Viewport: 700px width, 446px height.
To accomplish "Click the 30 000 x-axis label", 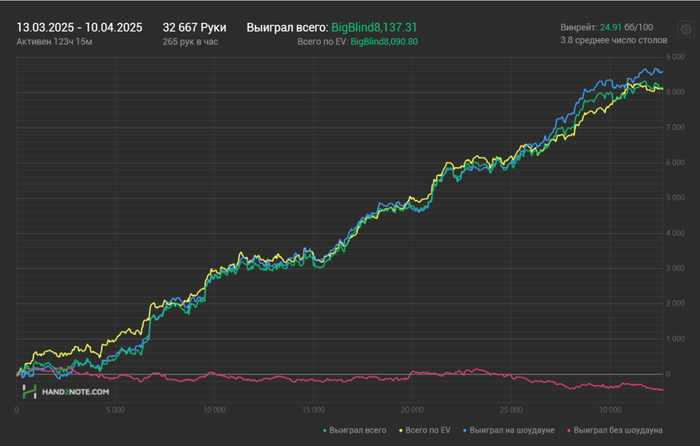I will (610, 410).
